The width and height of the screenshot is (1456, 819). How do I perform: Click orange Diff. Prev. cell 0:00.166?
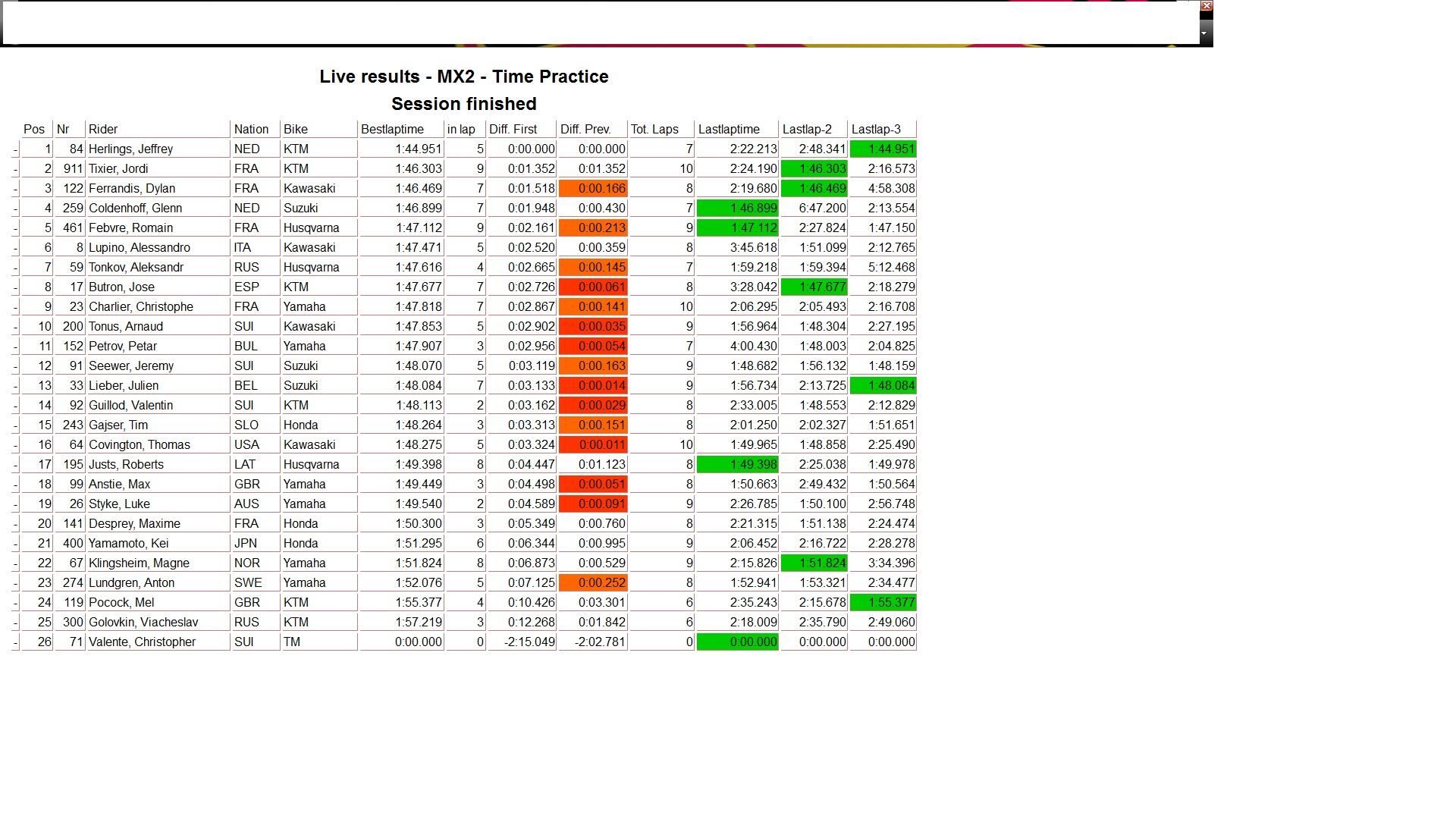click(x=593, y=189)
